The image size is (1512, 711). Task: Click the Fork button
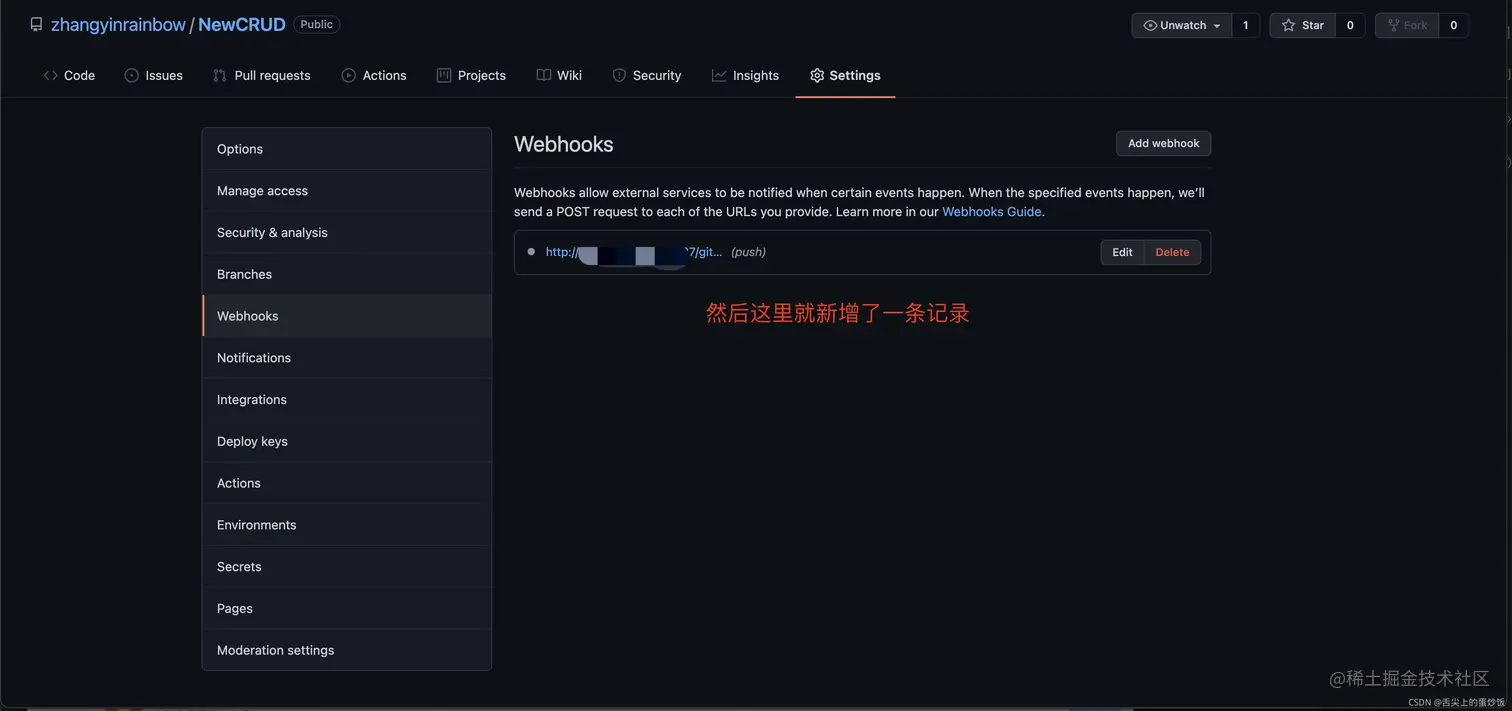click(1407, 25)
